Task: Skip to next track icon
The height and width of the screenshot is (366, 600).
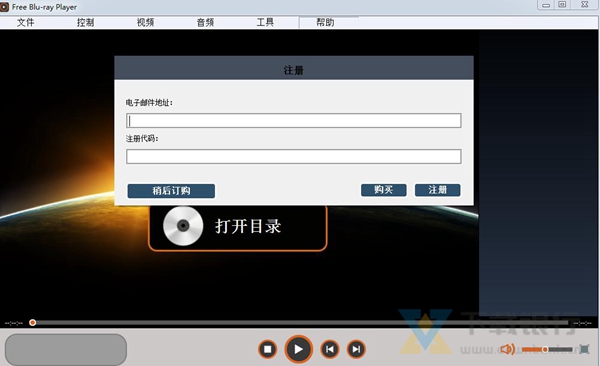Action: click(x=356, y=349)
